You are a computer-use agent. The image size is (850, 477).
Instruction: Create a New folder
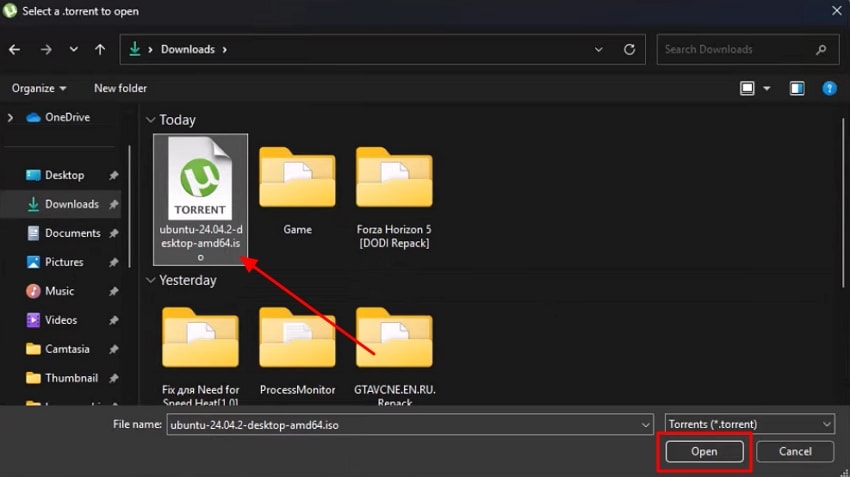pos(120,88)
